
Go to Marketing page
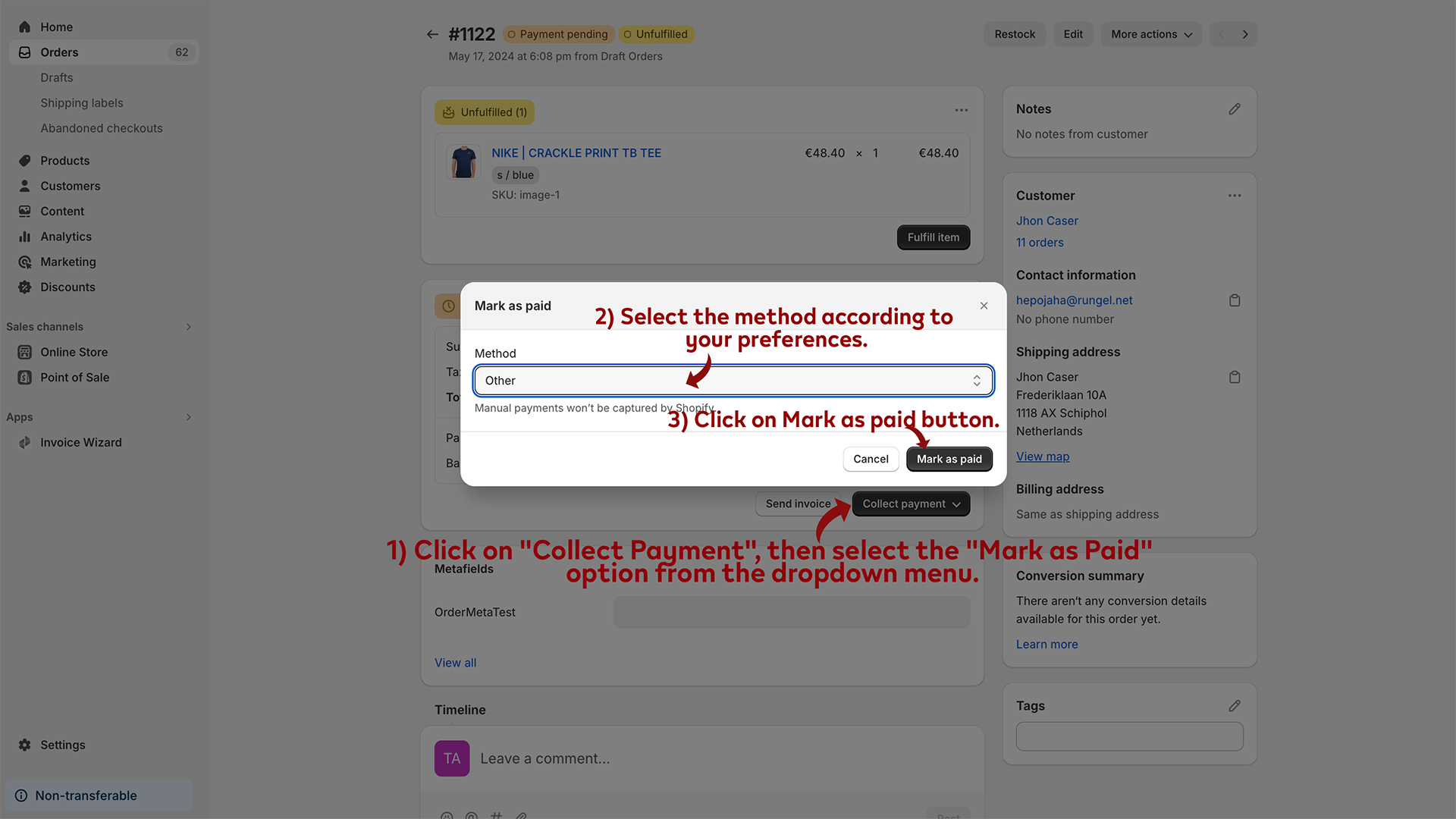coord(68,262)
